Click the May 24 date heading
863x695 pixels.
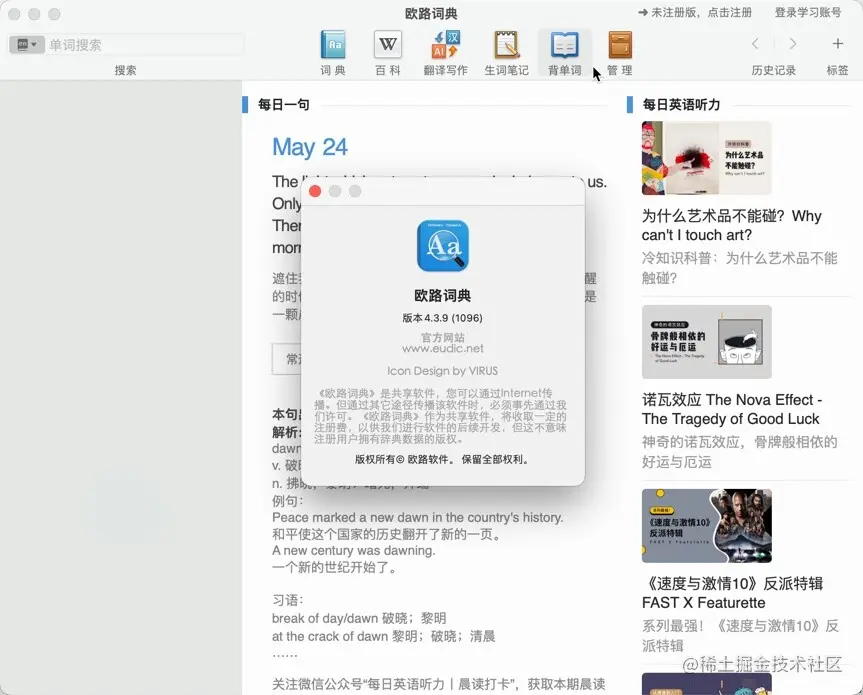click(x=310, y=147)
